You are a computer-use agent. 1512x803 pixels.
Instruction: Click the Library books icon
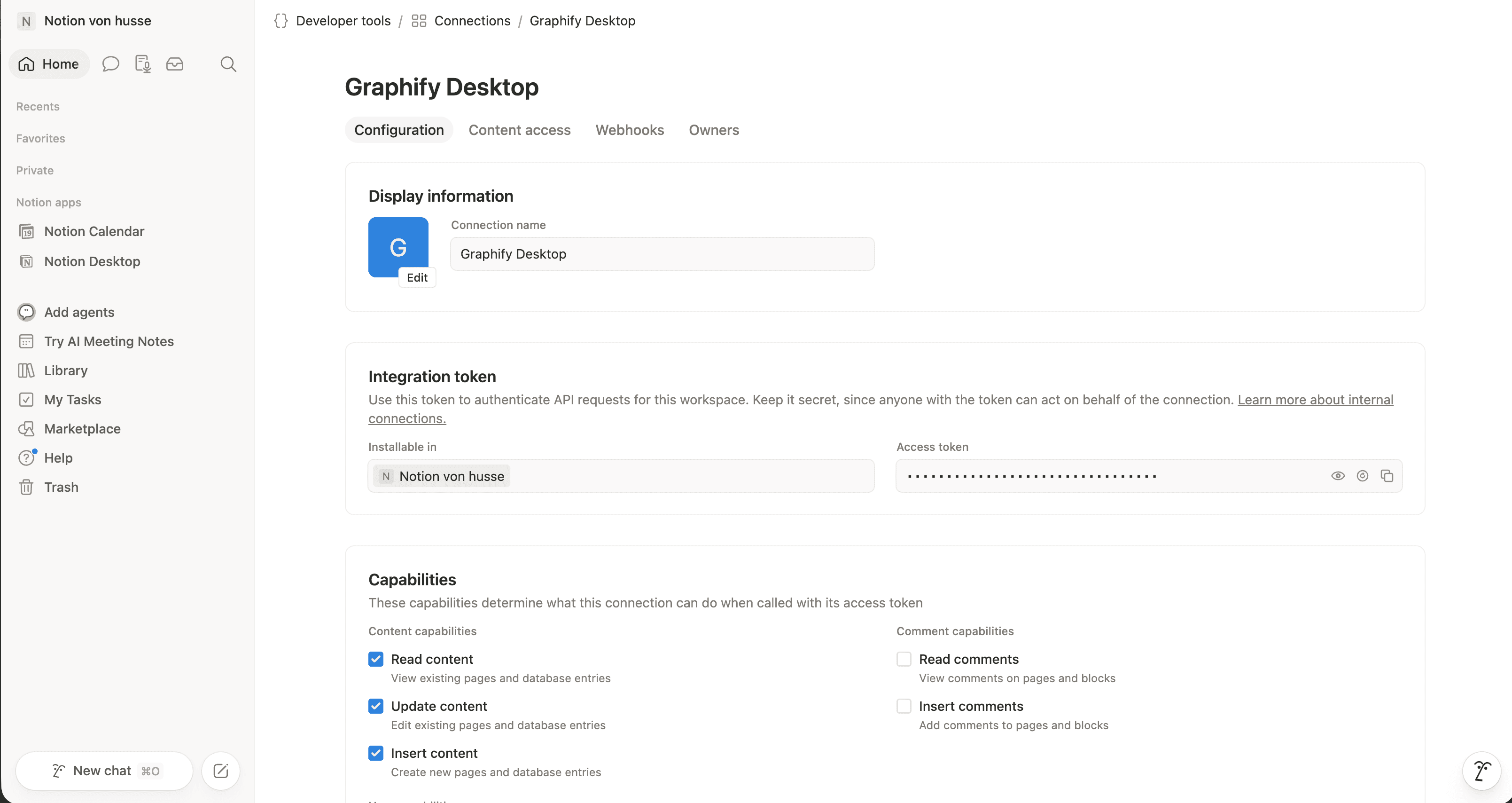26,370
